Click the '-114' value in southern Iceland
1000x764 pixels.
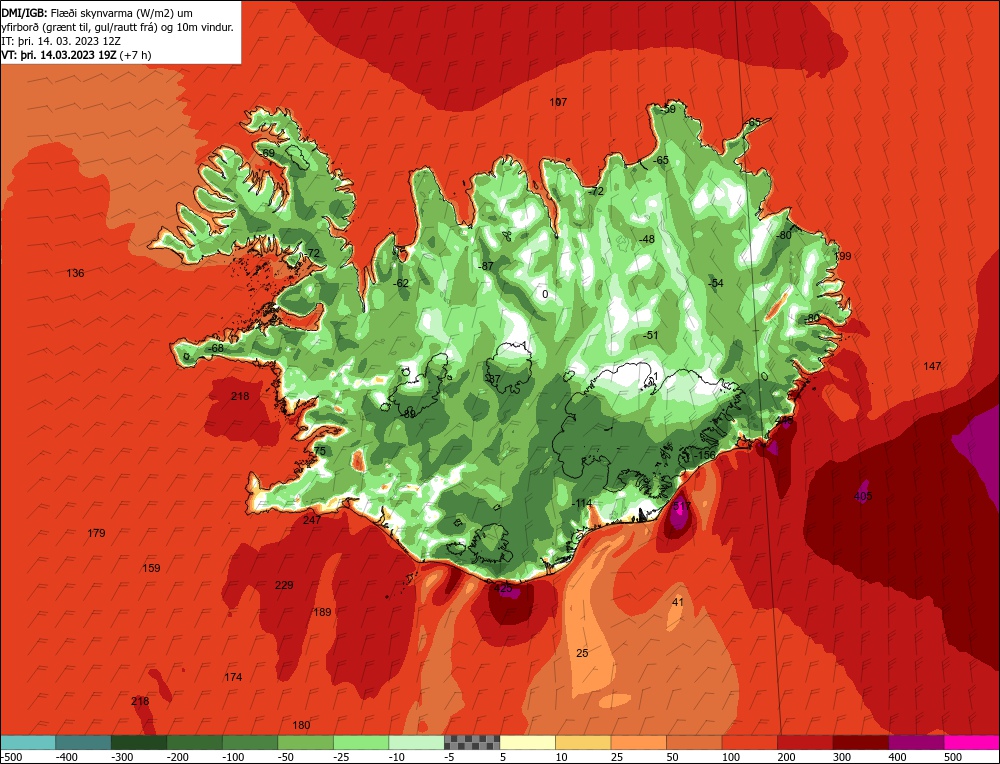point(582,504)
